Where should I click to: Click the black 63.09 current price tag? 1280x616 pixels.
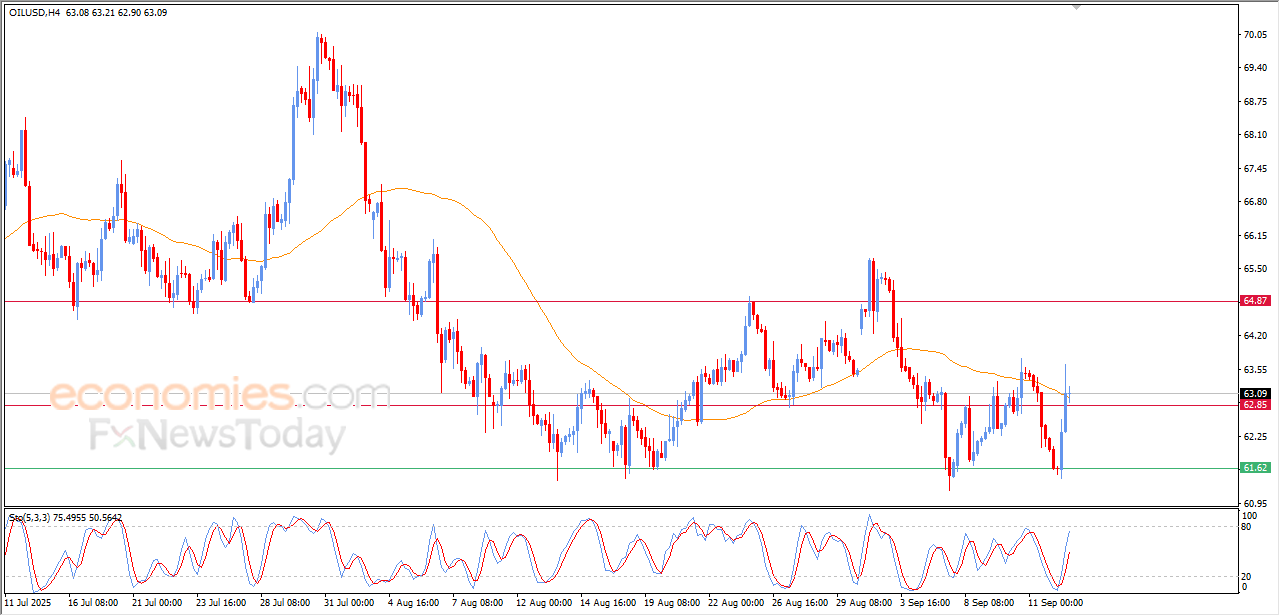[1255, 394]
